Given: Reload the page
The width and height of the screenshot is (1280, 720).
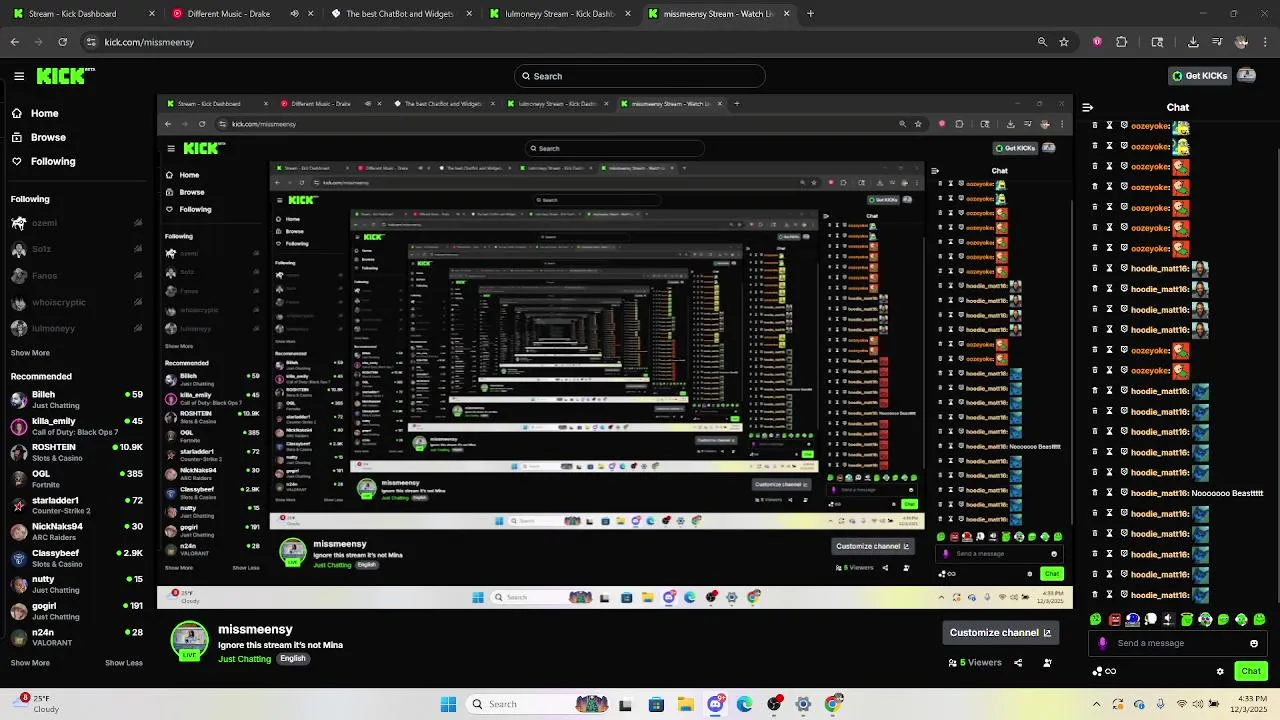Looking at the screenshot, I should tap(62, 42).
